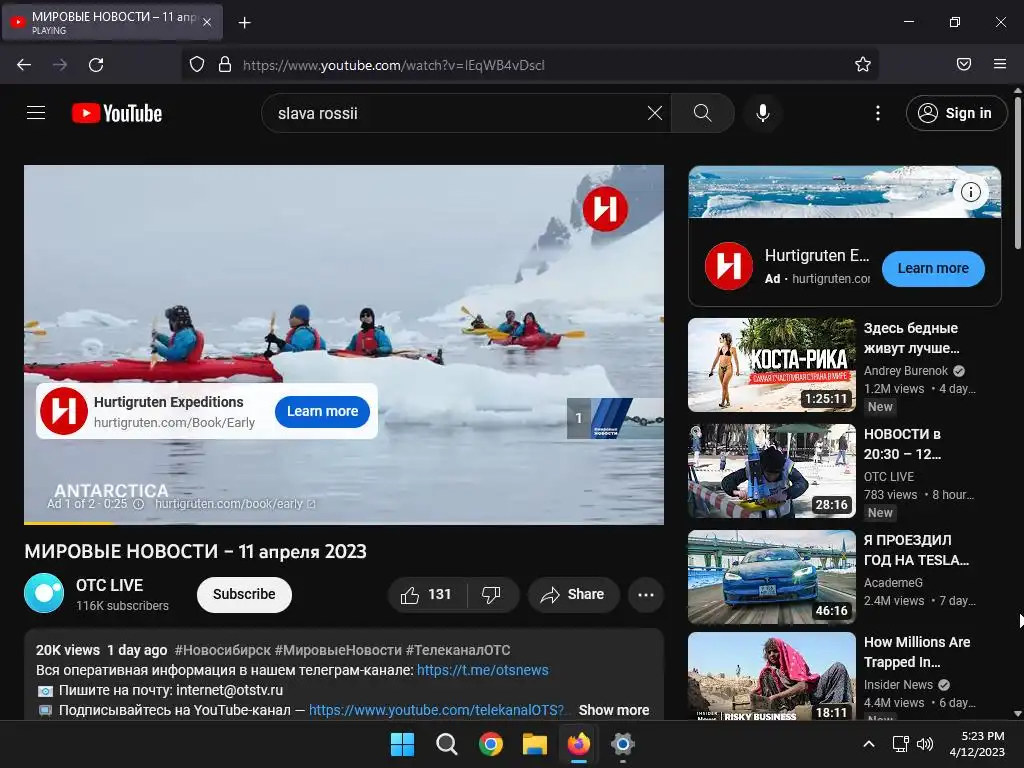Click Learn more in sidebar Hurtigruten ad
The image size is (1024, 768).
(x=933, y=268)
